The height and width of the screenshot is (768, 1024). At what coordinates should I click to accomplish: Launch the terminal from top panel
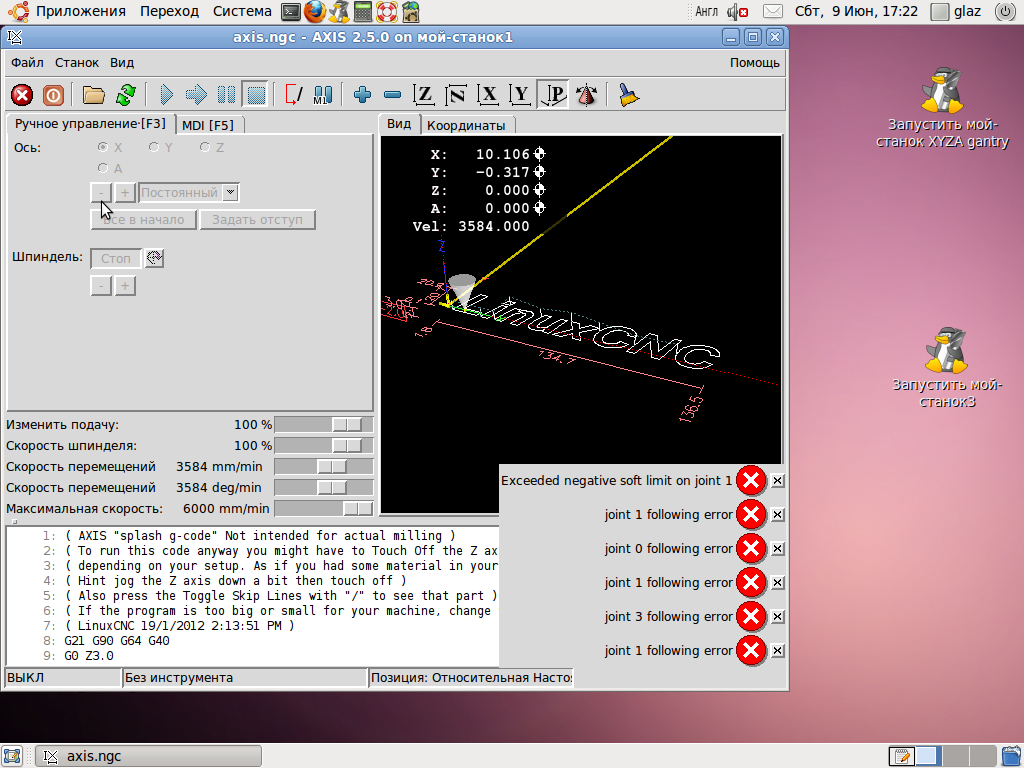click(291, 11)
